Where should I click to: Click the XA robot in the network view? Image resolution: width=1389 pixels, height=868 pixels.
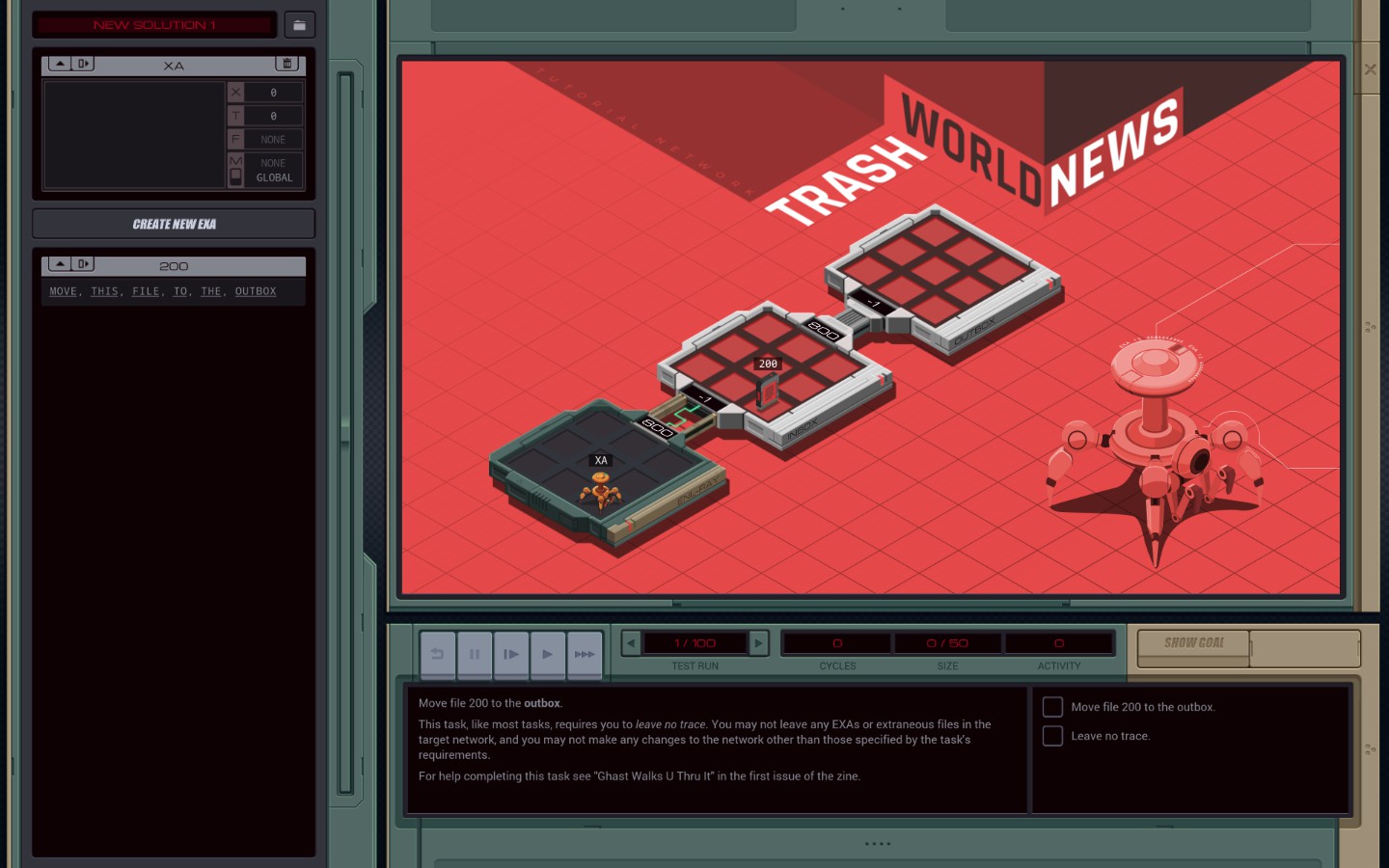click(x=600, y=491)
